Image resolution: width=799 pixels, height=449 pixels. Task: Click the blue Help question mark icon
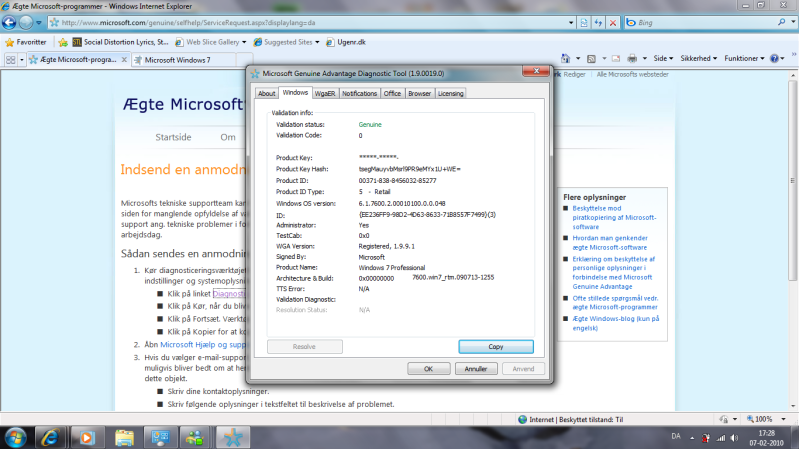tap(774, 59)
